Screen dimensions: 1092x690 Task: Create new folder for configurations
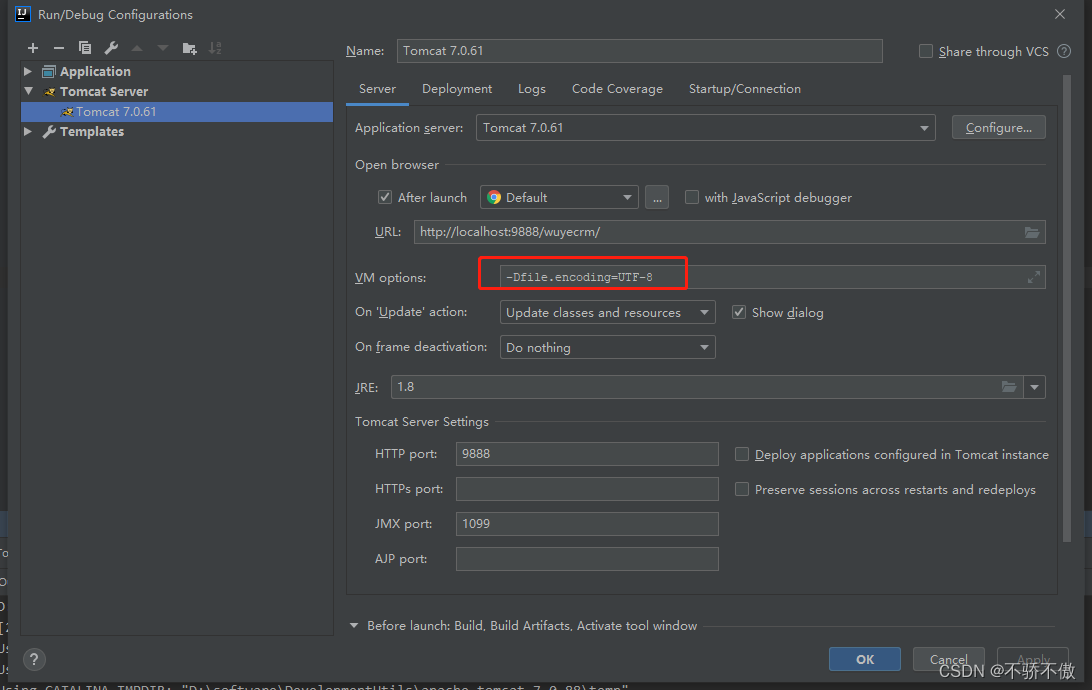tap(189, 48)
